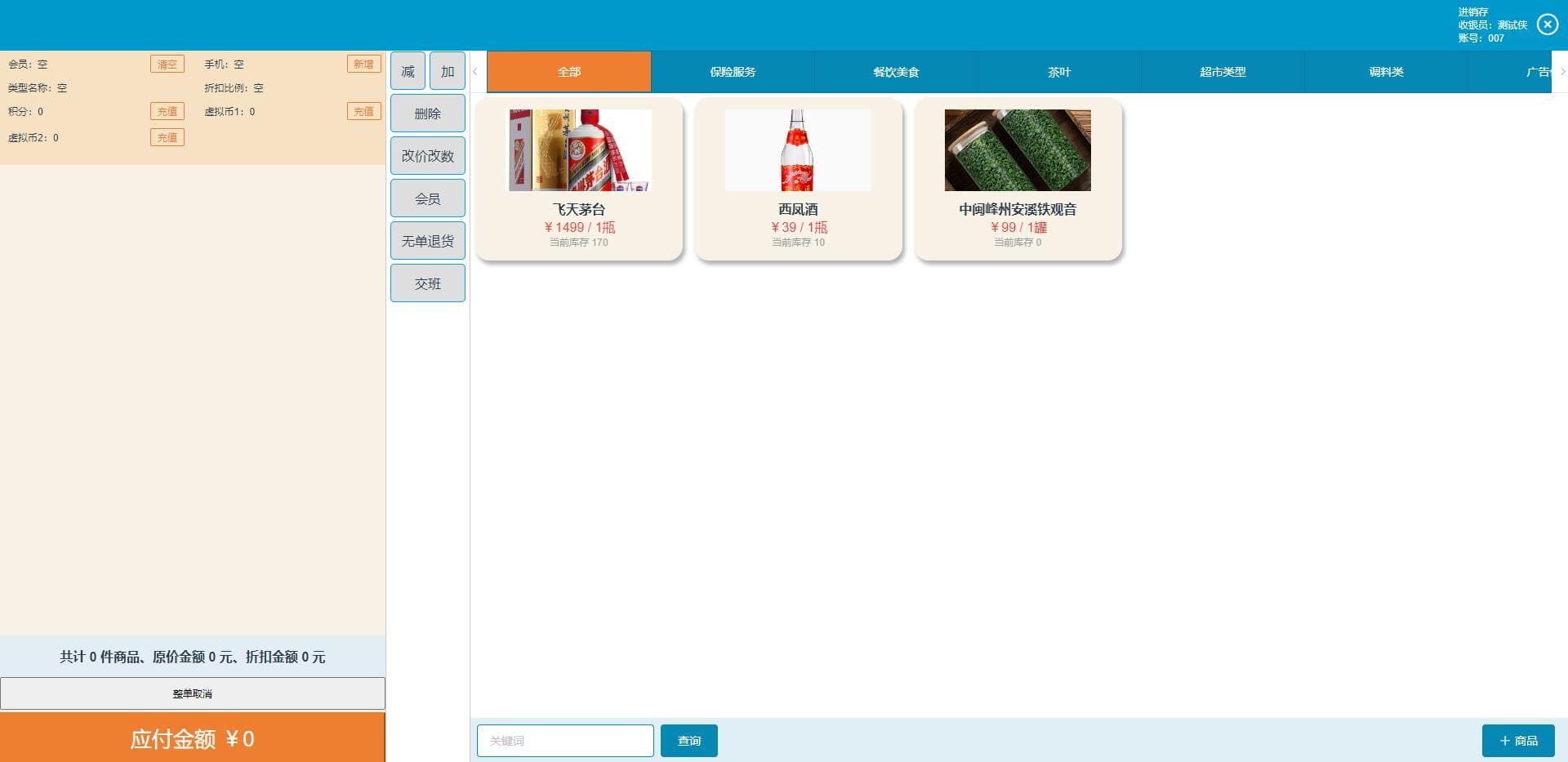This screenshot has width=1568, height=762.
Task: Select the 调料类 tab
Action: tap(1386, 72)
